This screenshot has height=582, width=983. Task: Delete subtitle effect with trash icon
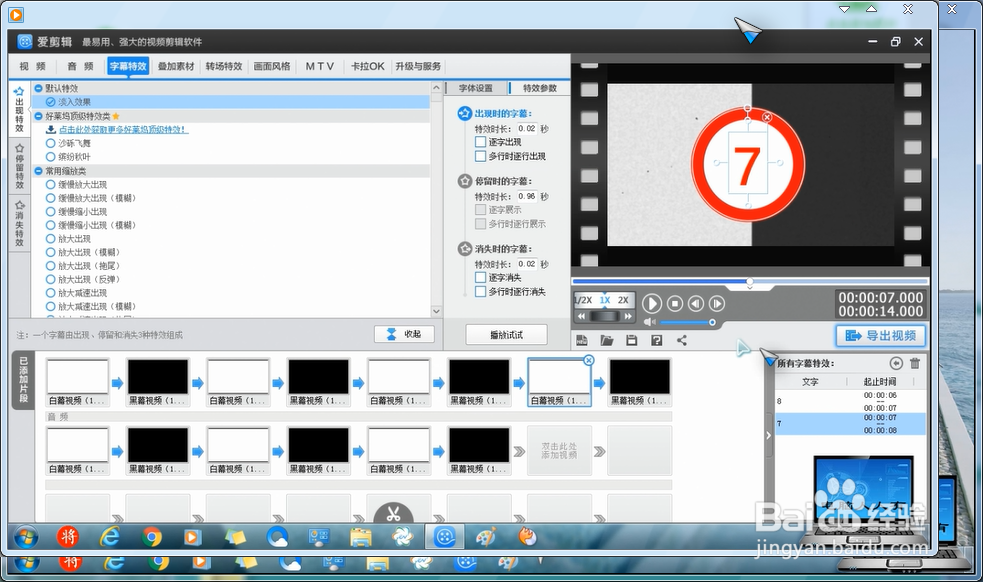coord(915,363)
